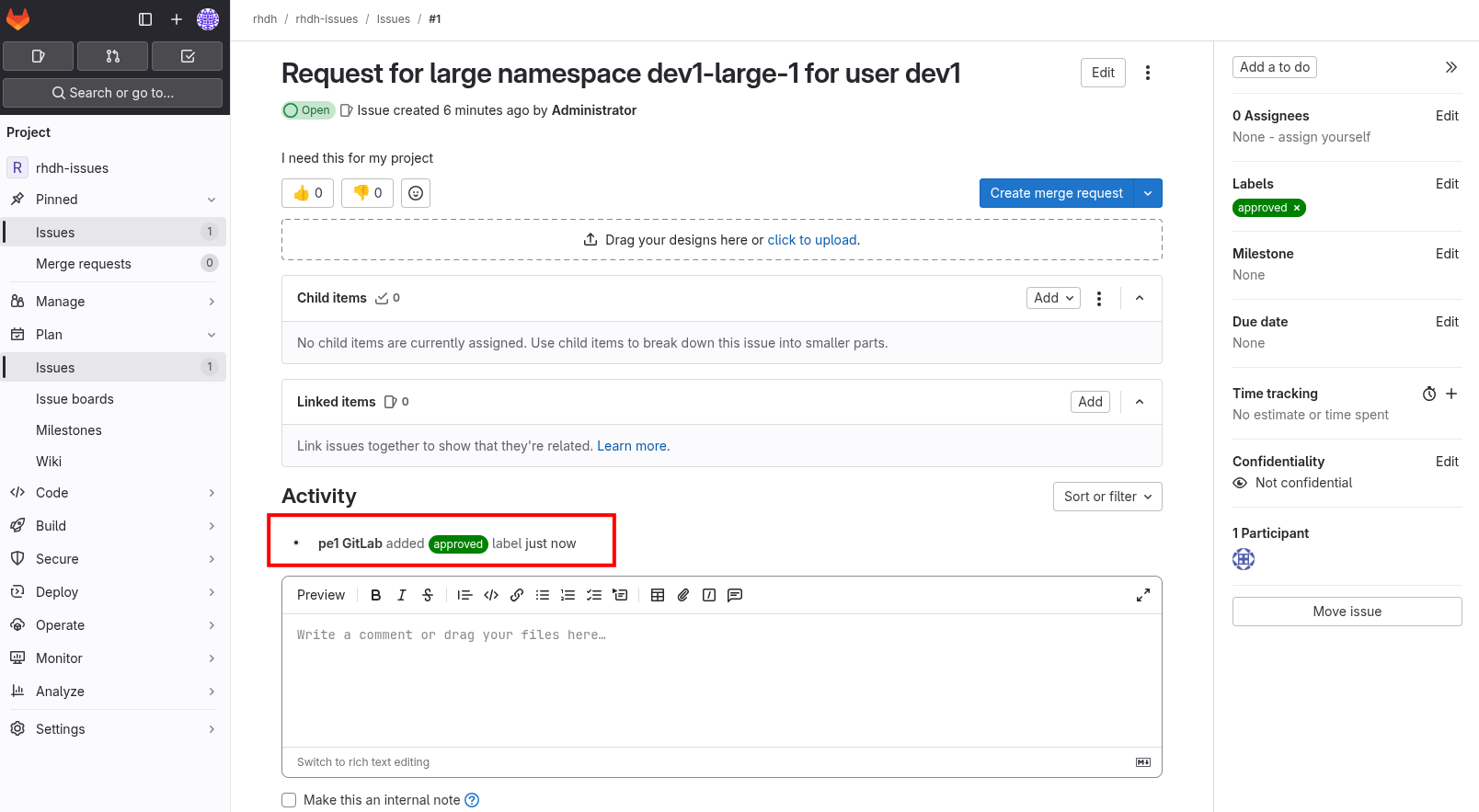Give a thumbs up reaction
The height and width of the screenshot is (812, 1479).
(x=308, y=193)
